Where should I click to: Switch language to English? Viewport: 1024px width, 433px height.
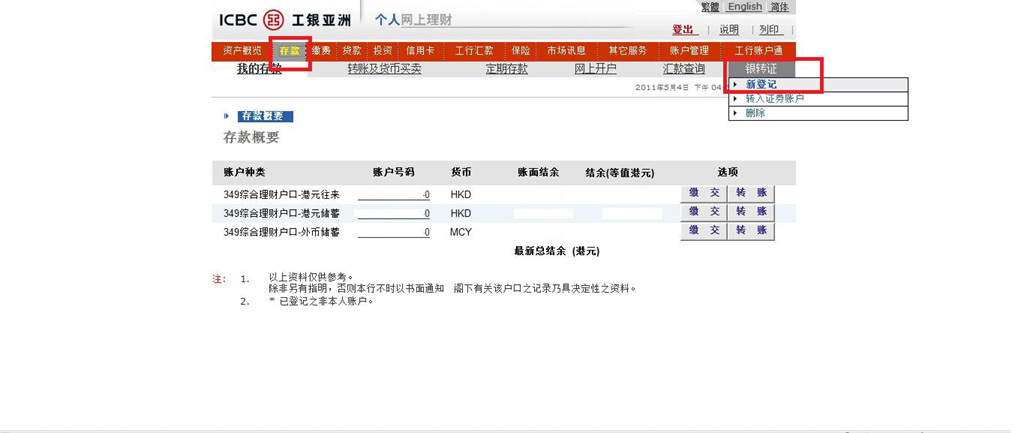[x=744, y=7]
